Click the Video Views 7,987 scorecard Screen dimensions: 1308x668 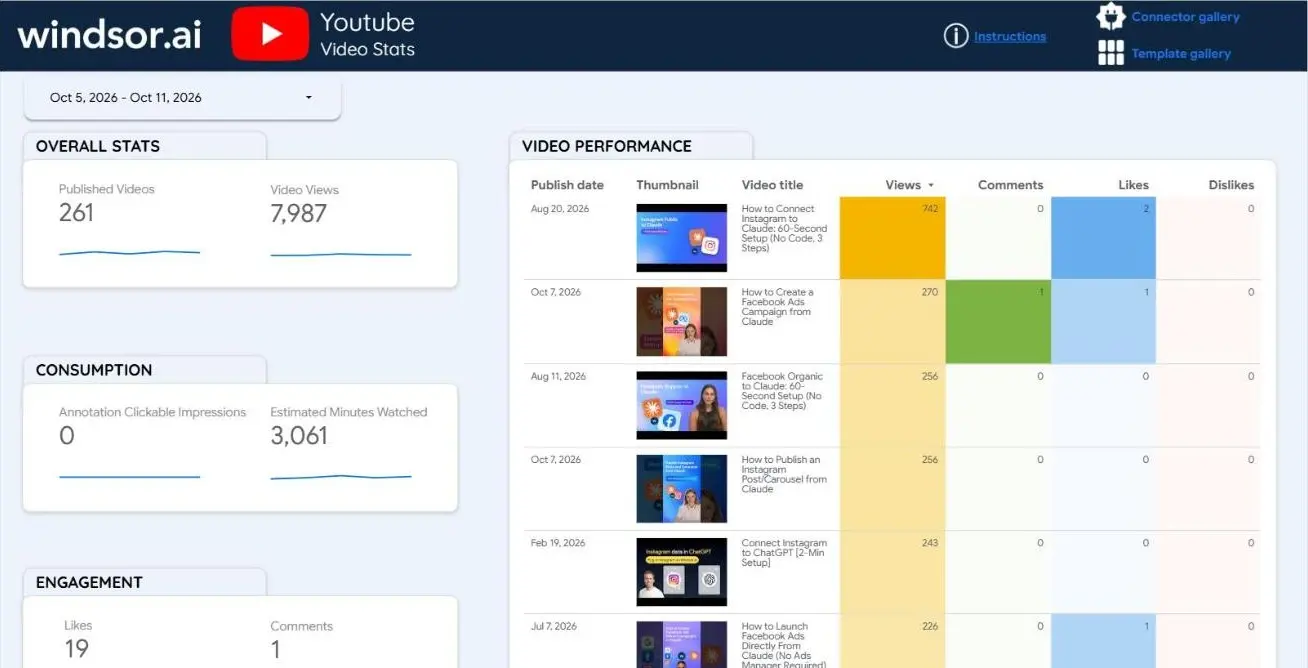(341, 223)
